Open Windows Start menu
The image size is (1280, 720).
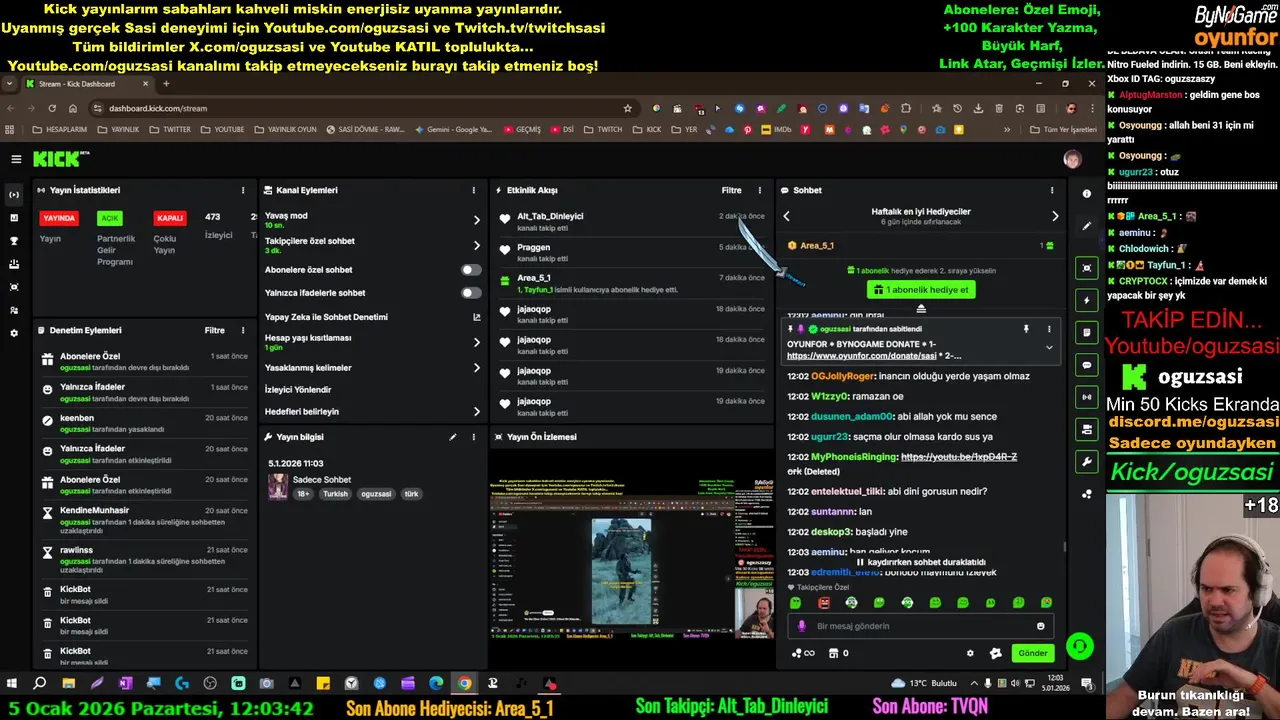click(x=12, y=683)
